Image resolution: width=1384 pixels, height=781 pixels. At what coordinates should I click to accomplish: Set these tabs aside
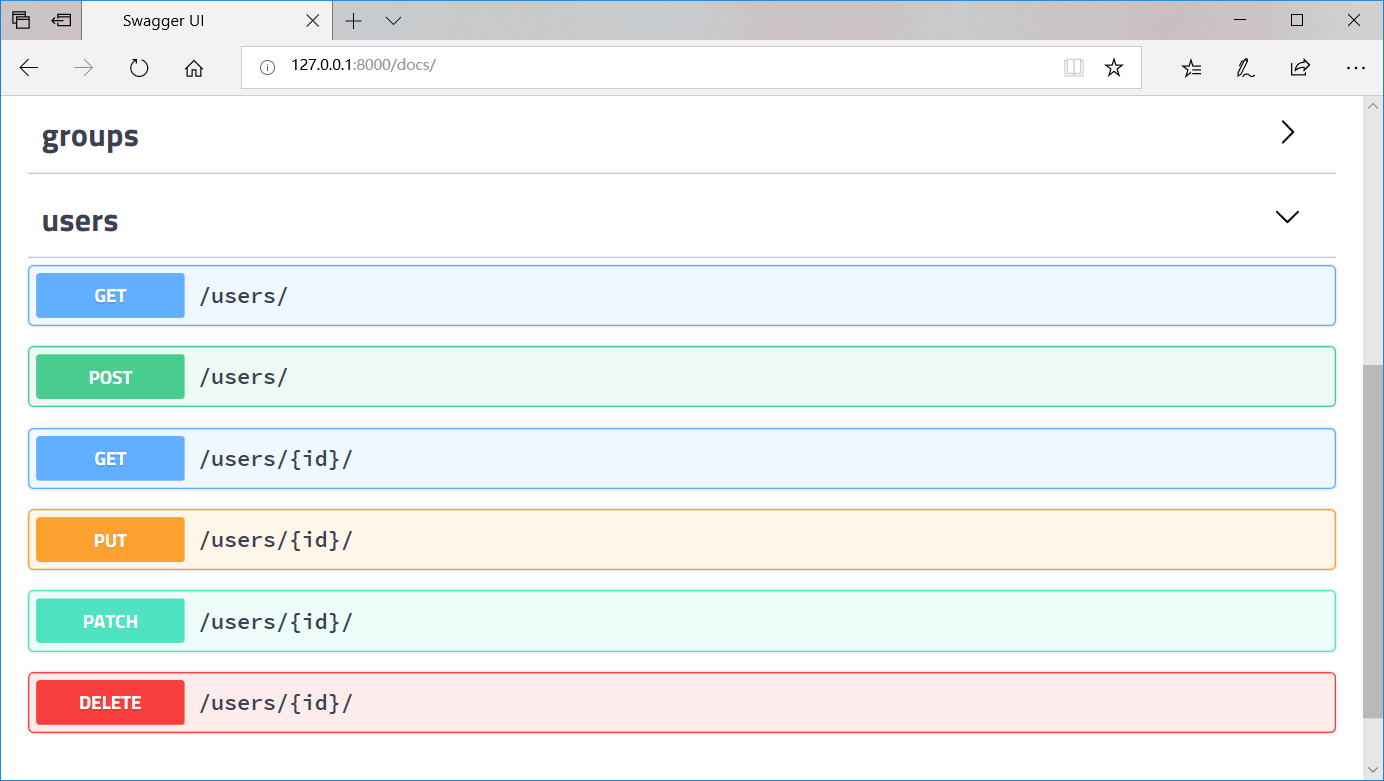click(x=61, y=20)
